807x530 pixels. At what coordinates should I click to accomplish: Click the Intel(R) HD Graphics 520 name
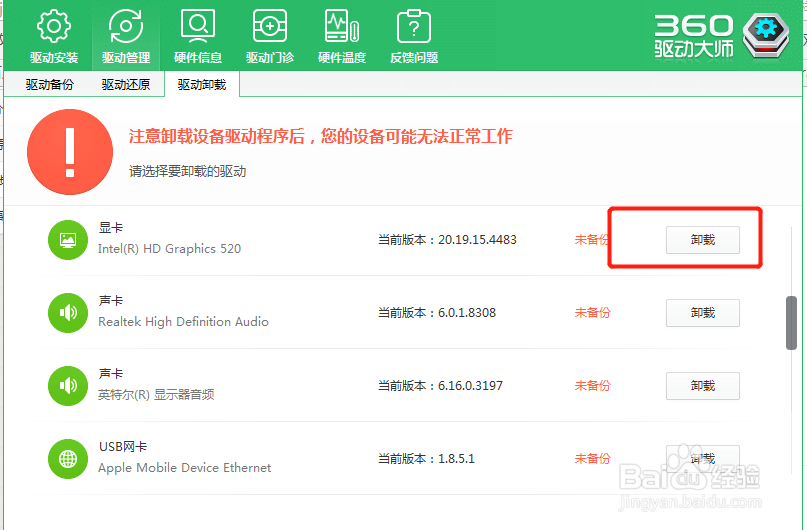pos(169,249)
